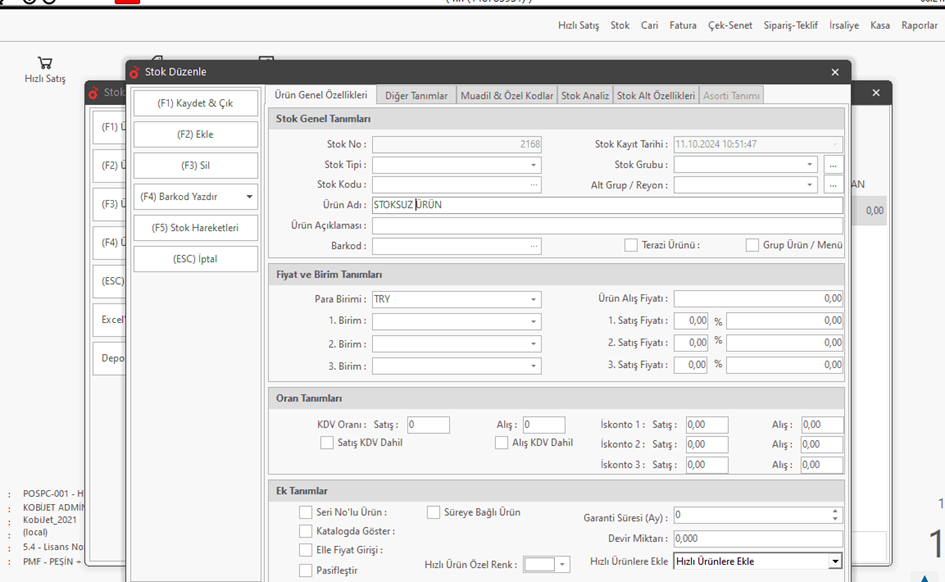This screenshot has width=945, height=582.
Task: Focus 1. Satış Fiyatı percent field
Action: point(691,321)
